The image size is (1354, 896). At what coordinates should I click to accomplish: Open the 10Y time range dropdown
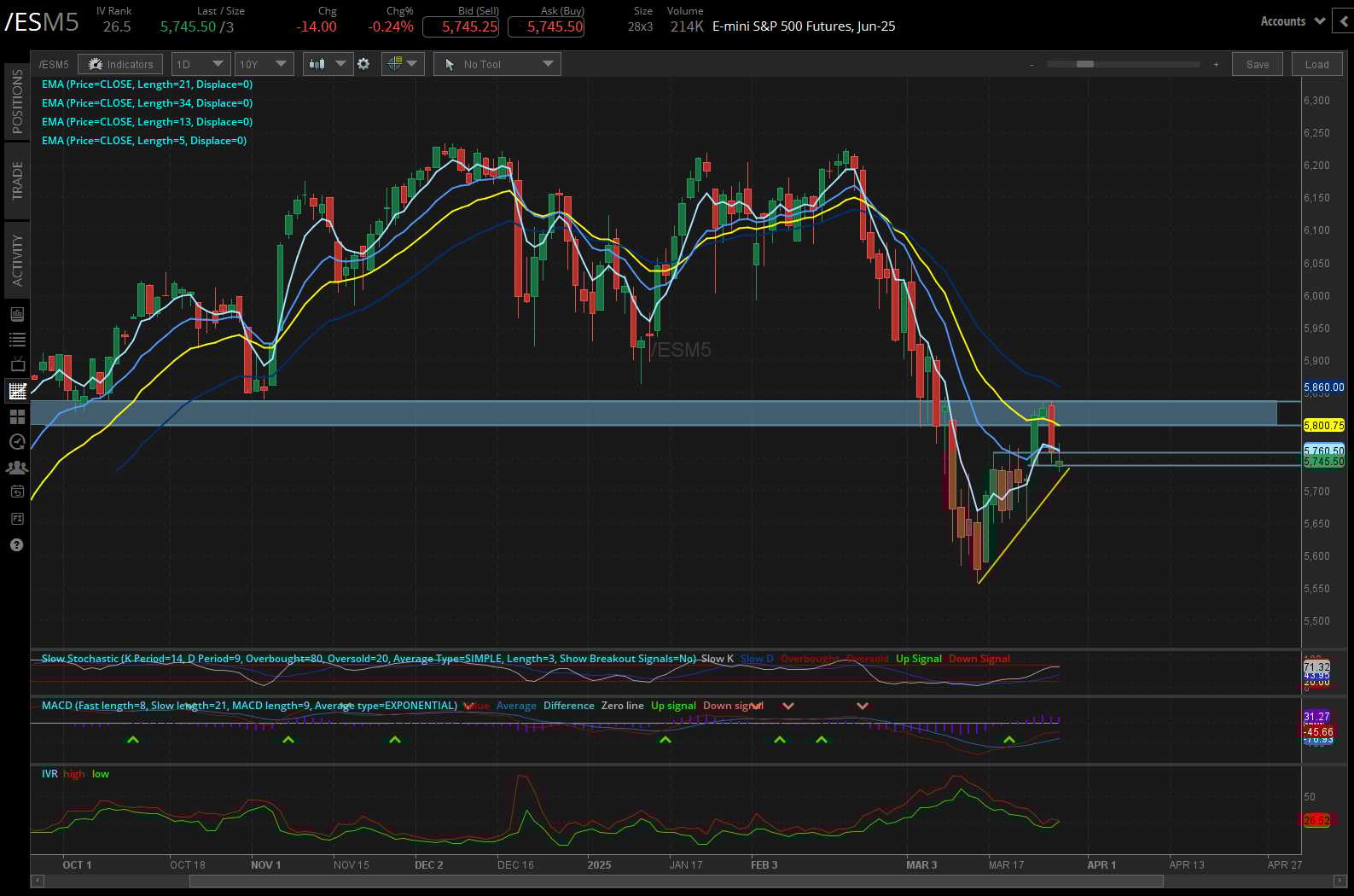tap(264, 64)
